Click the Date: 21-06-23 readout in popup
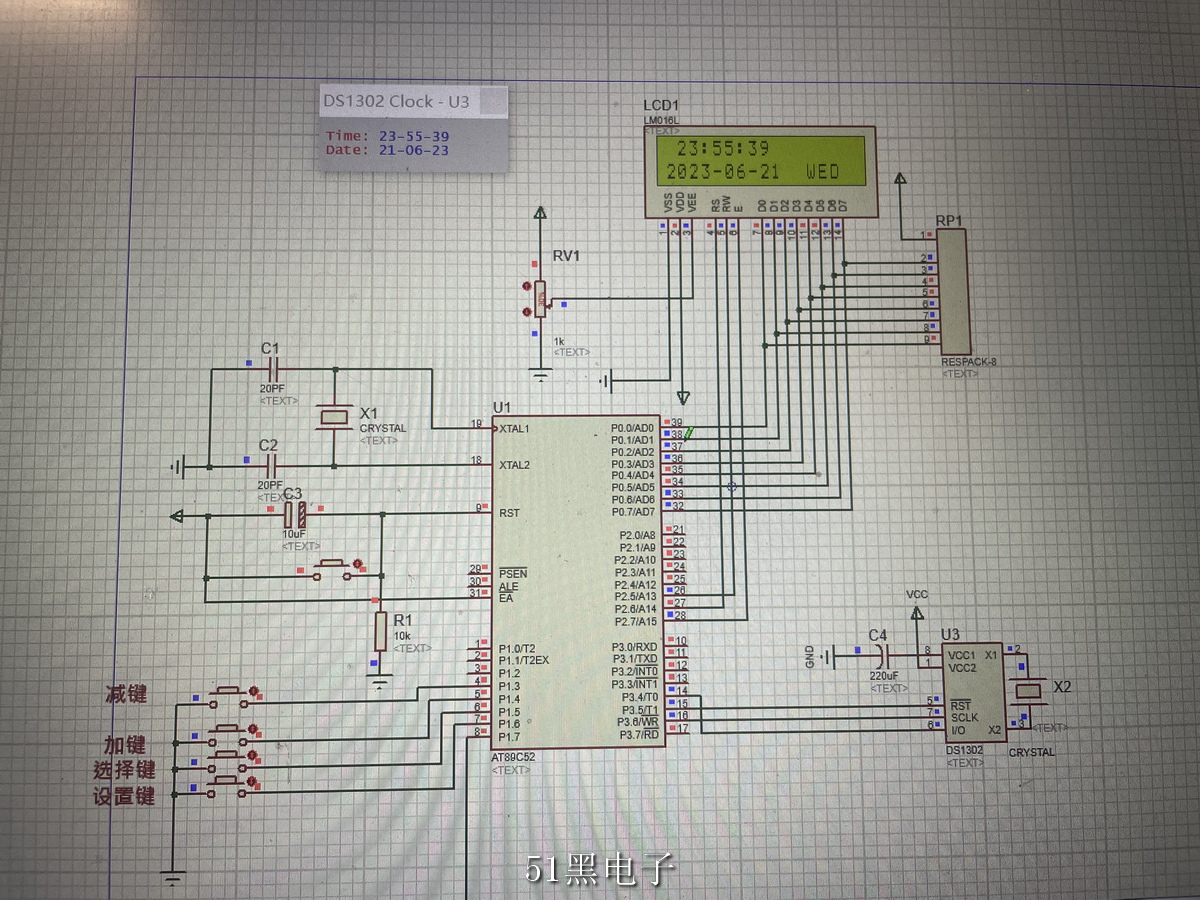The height and width of the screenshot is (900, 1200). coord(388,150)
